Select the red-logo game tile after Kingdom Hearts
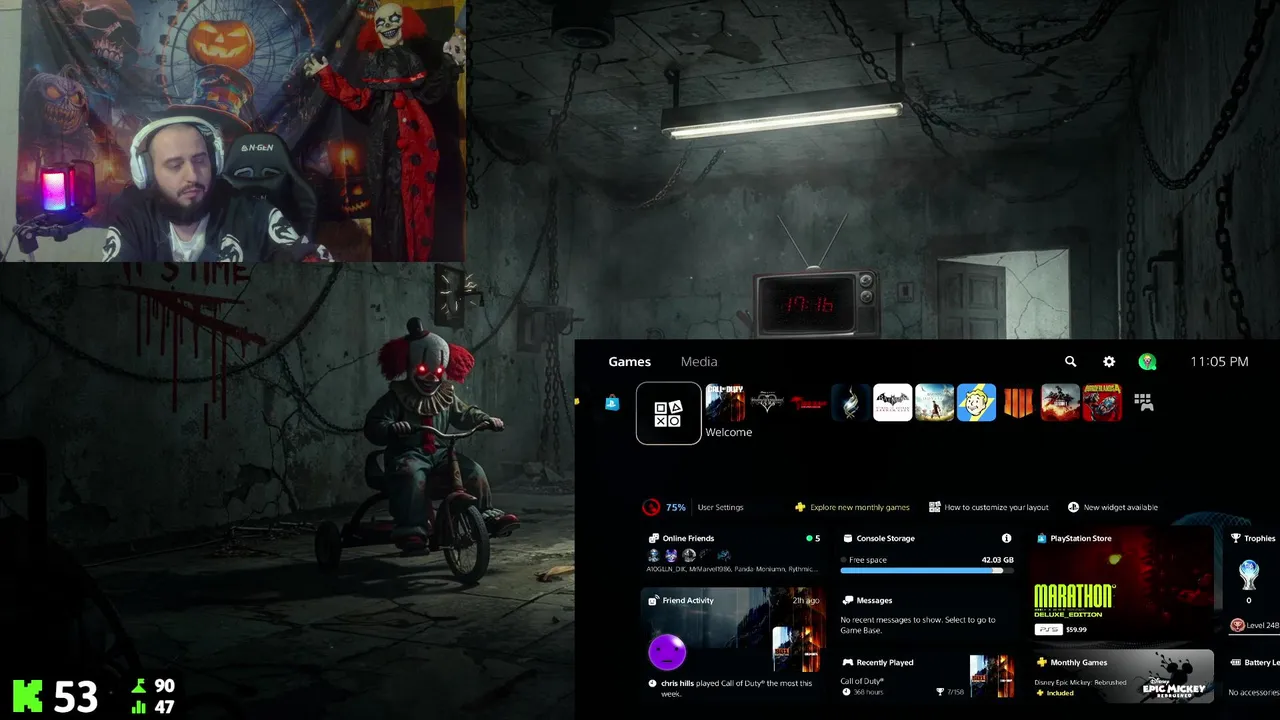Screen dimensions: 1280x720 pos(808,403)
